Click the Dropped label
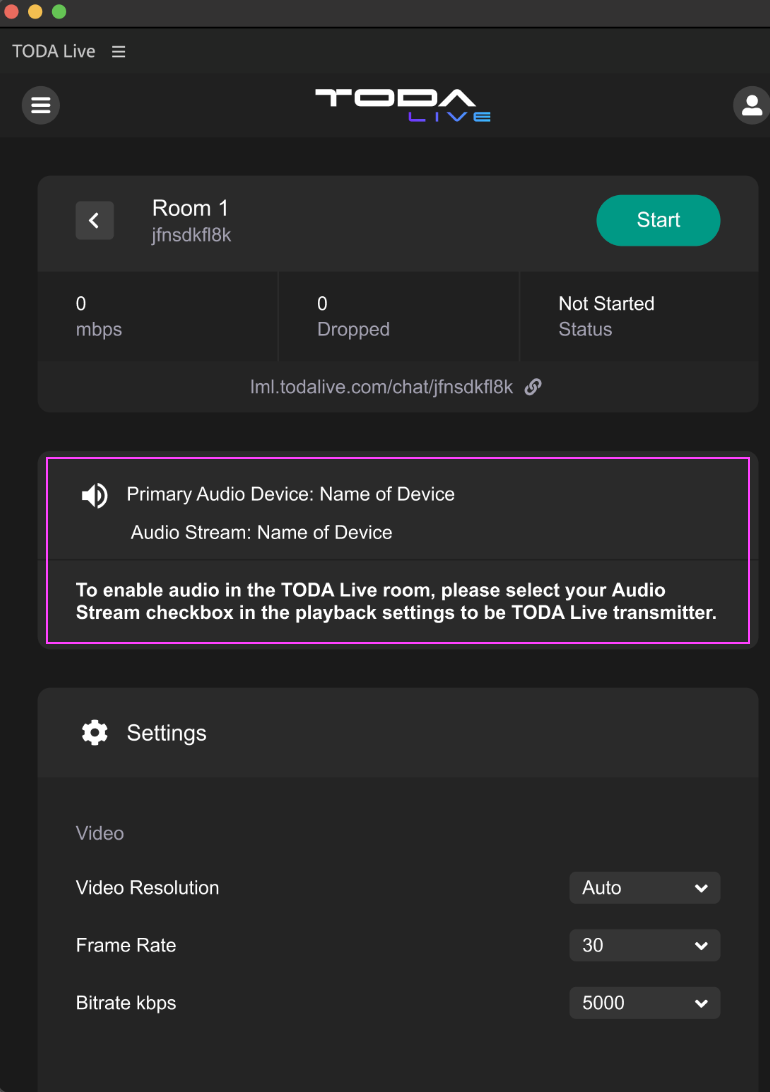The image size is (770, 1092). [x=354, y=329]
